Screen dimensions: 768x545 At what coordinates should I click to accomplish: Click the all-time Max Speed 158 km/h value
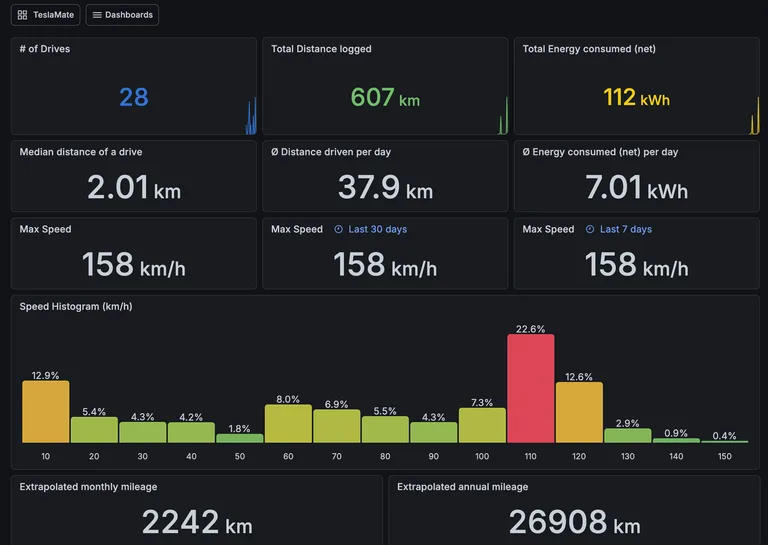134,264
